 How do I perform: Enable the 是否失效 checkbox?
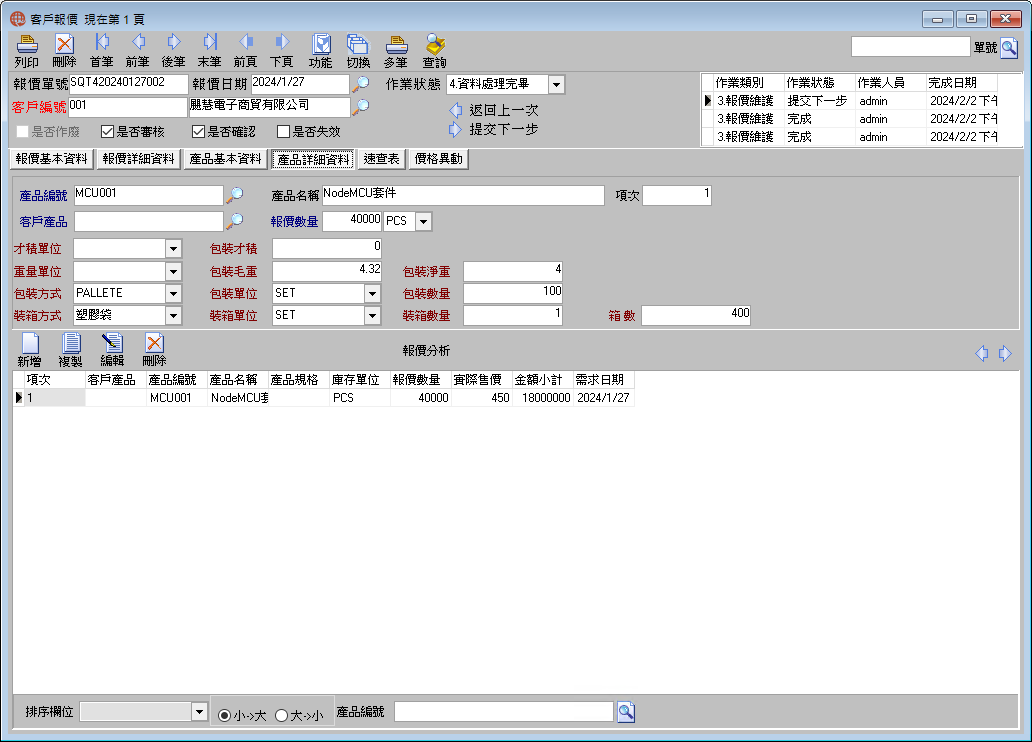point(284,132)
